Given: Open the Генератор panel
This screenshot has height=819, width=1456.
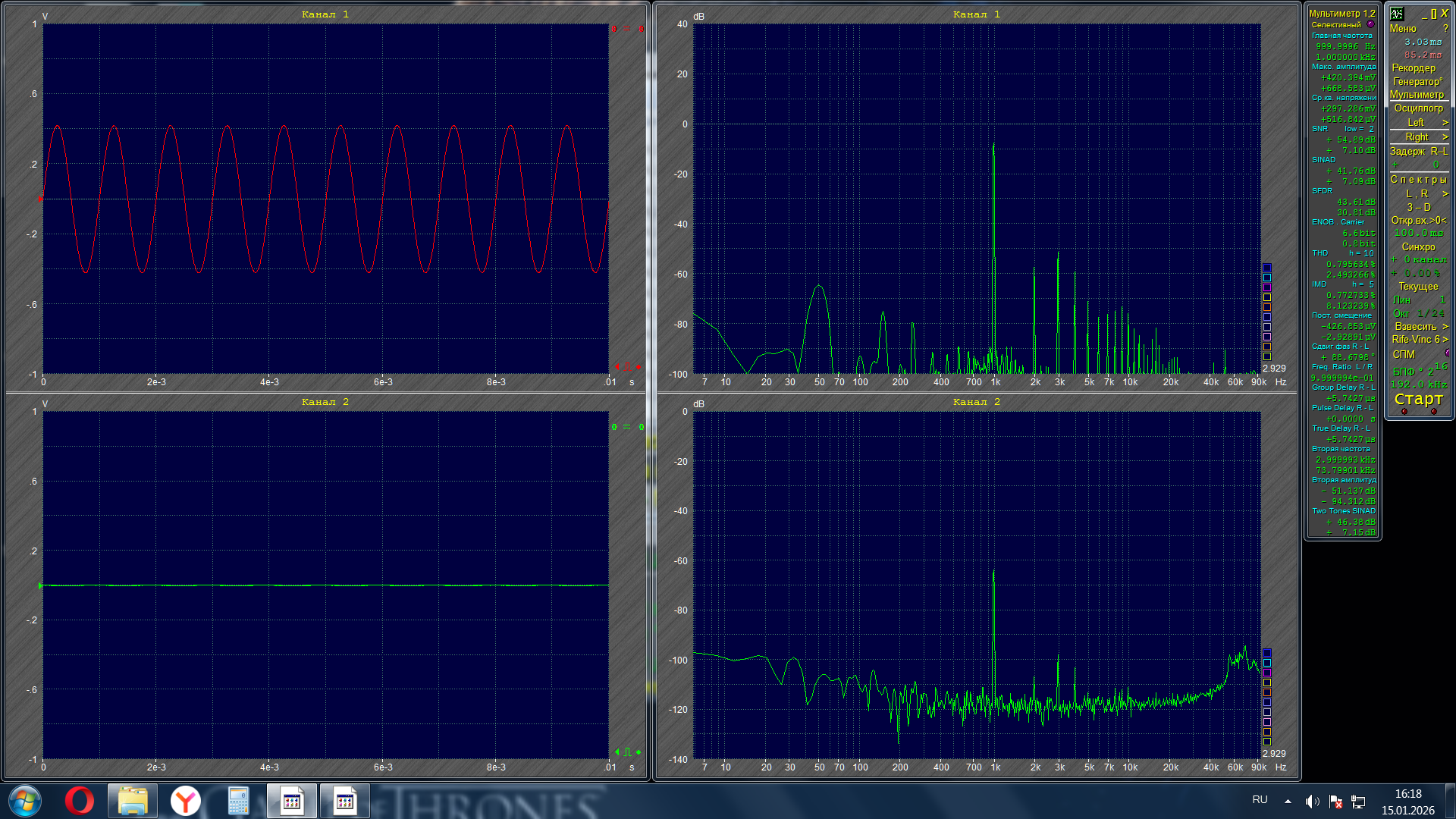Looking at the screenshot, I should tap(1417, 81).
